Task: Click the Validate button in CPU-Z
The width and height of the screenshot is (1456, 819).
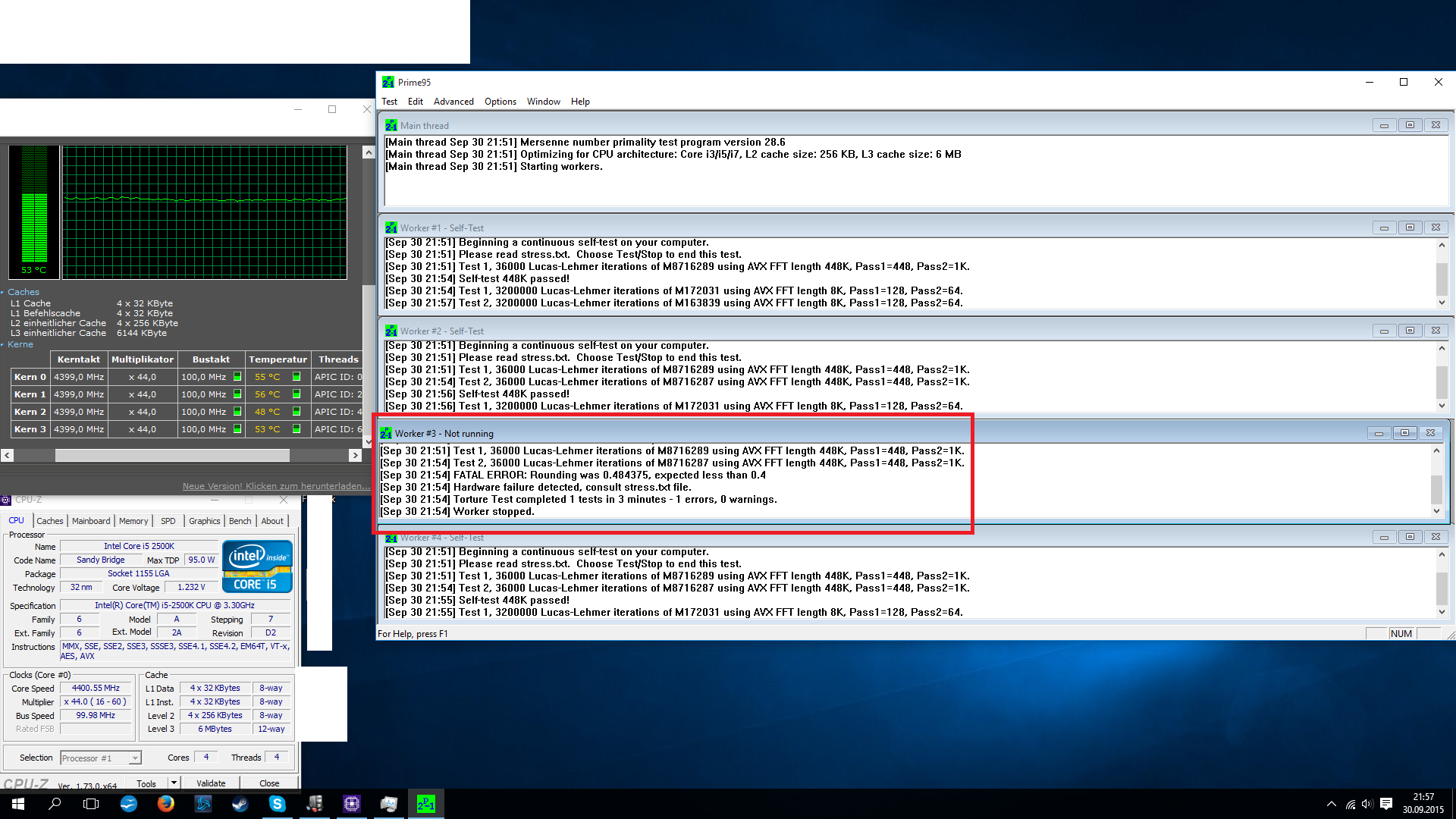Action: 211,783
